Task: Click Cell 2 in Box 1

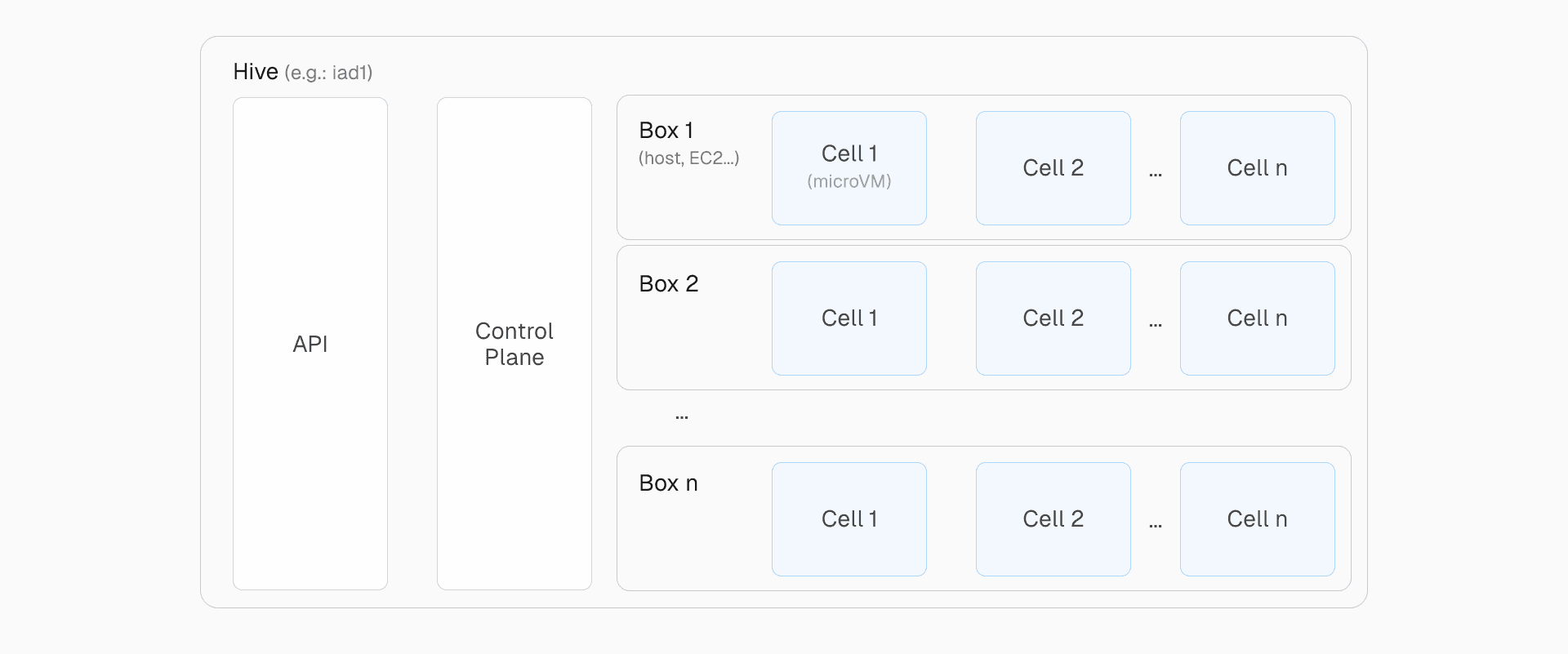Action: click(x=1053, y=168)
